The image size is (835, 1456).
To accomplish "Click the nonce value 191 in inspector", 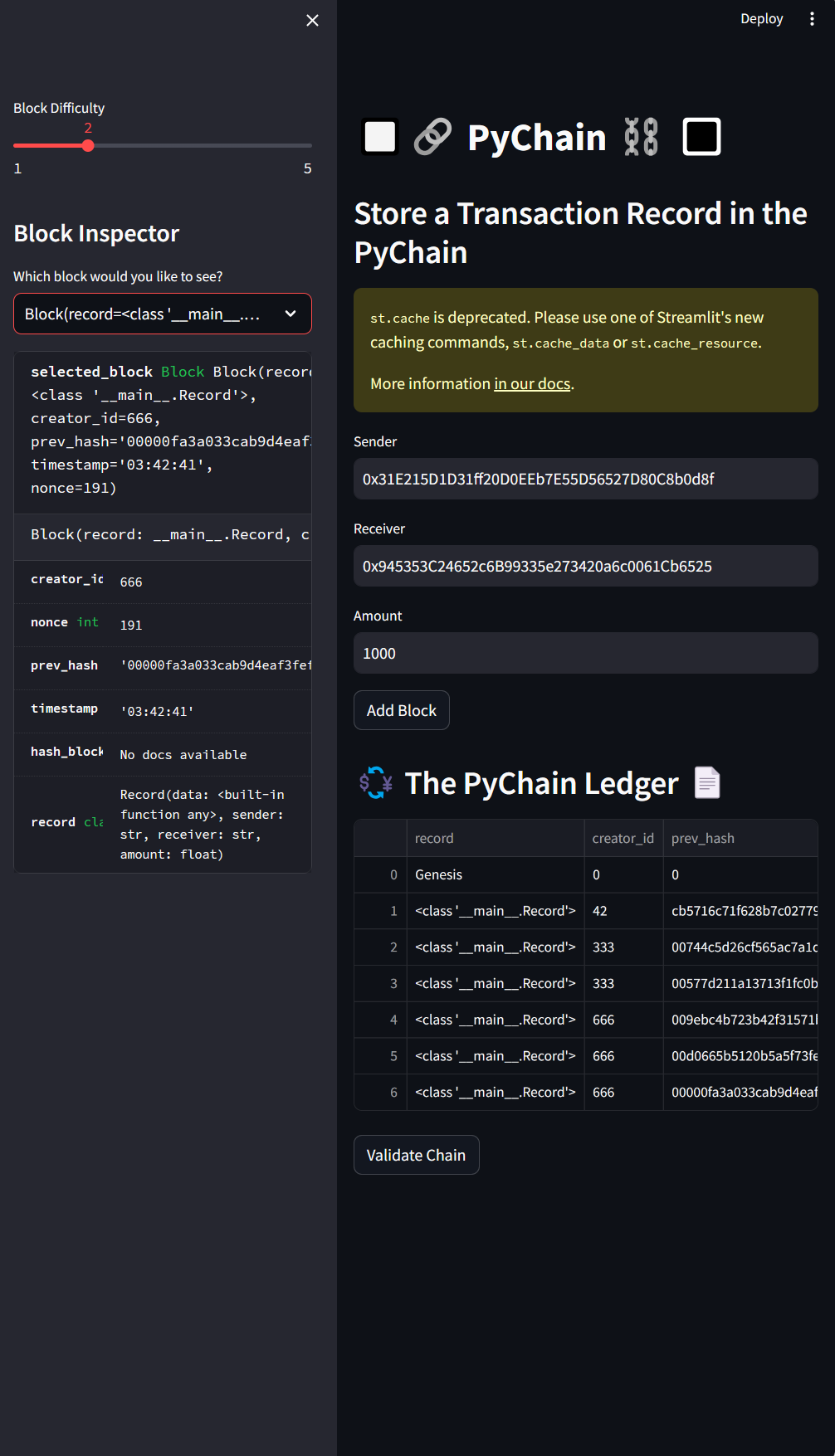I will [131, 626].
